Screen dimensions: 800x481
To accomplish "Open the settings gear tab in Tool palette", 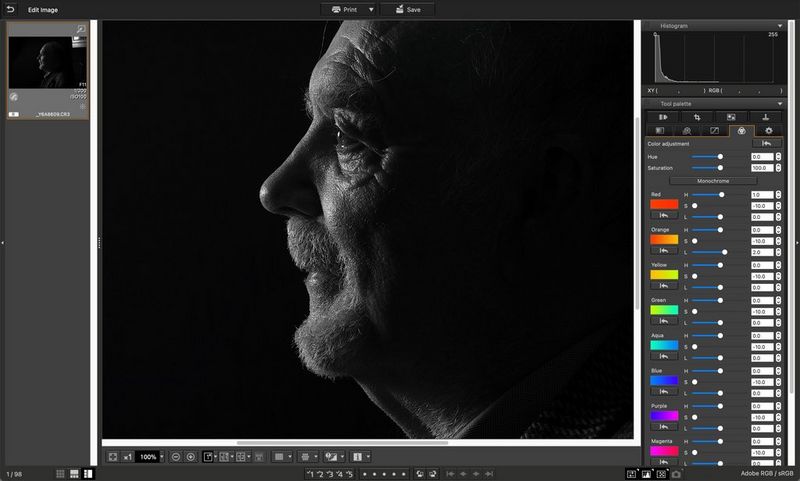I will tap(768, 130).
